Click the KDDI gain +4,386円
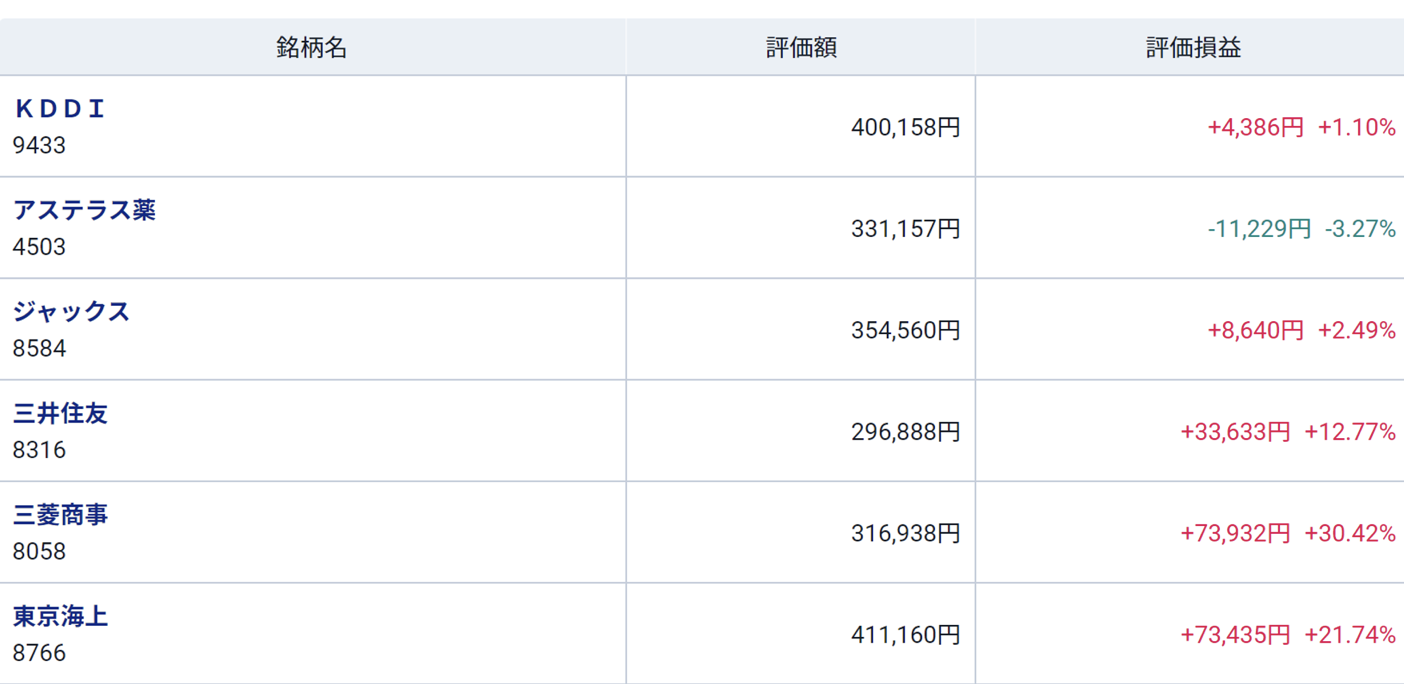The image size is (1404, 684). [x=1255, y=127]
